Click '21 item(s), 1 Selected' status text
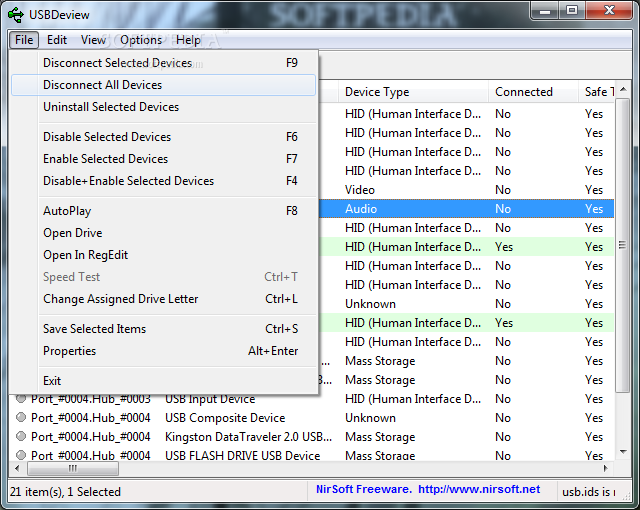 pyautogui.click(x=65, y=492)
